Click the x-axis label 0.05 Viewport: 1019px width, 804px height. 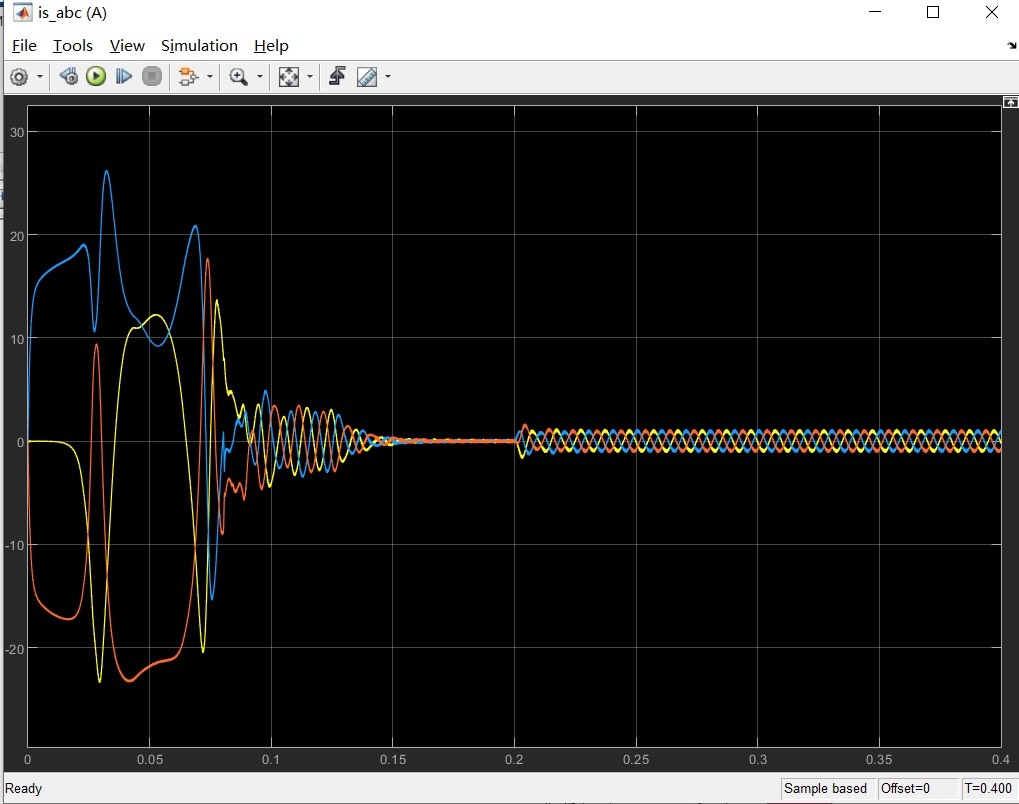[x=149, y=759]
